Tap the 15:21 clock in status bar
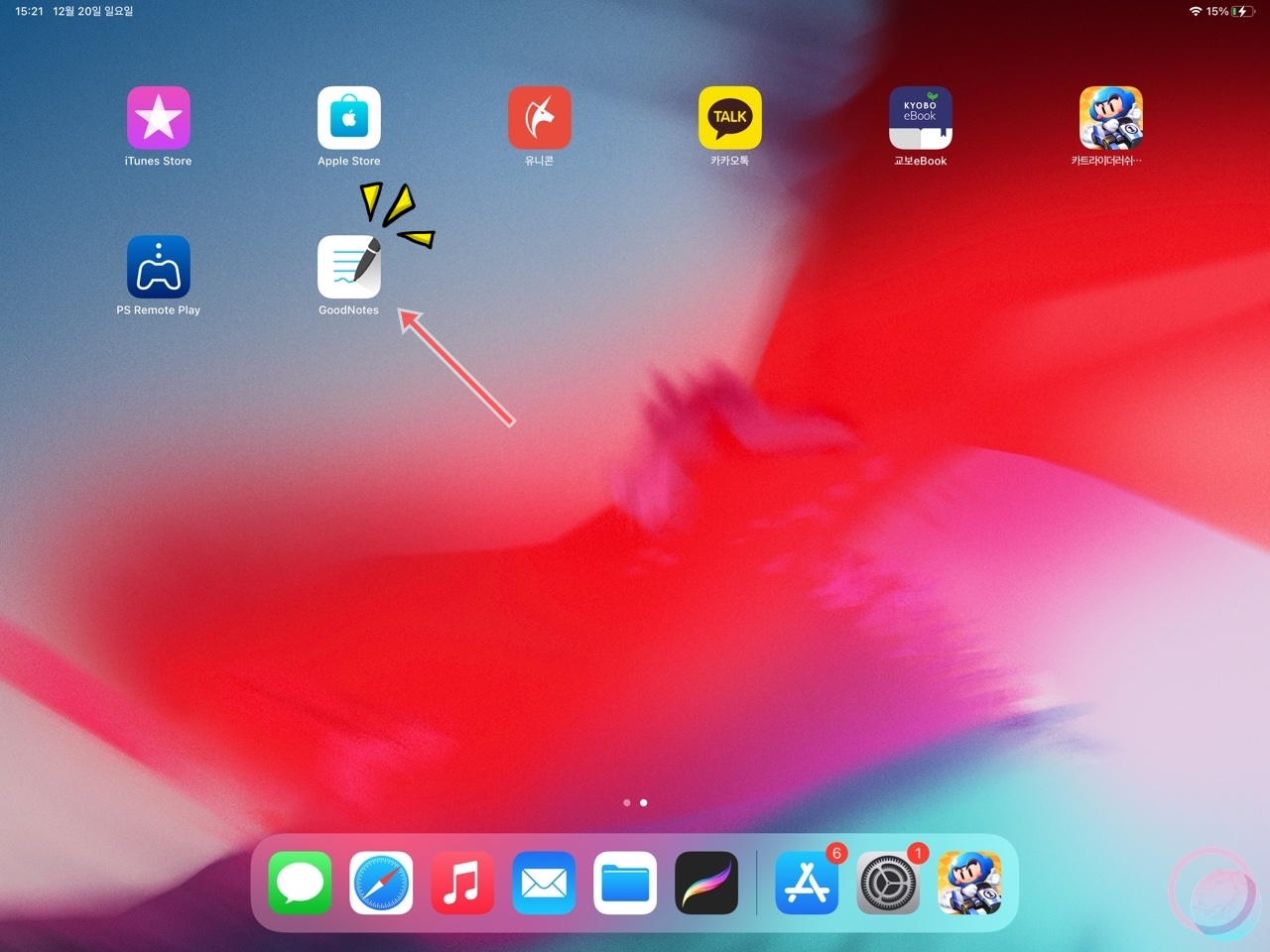Image resolution: width=1270 pixels, height=952 pixels. 30,11
